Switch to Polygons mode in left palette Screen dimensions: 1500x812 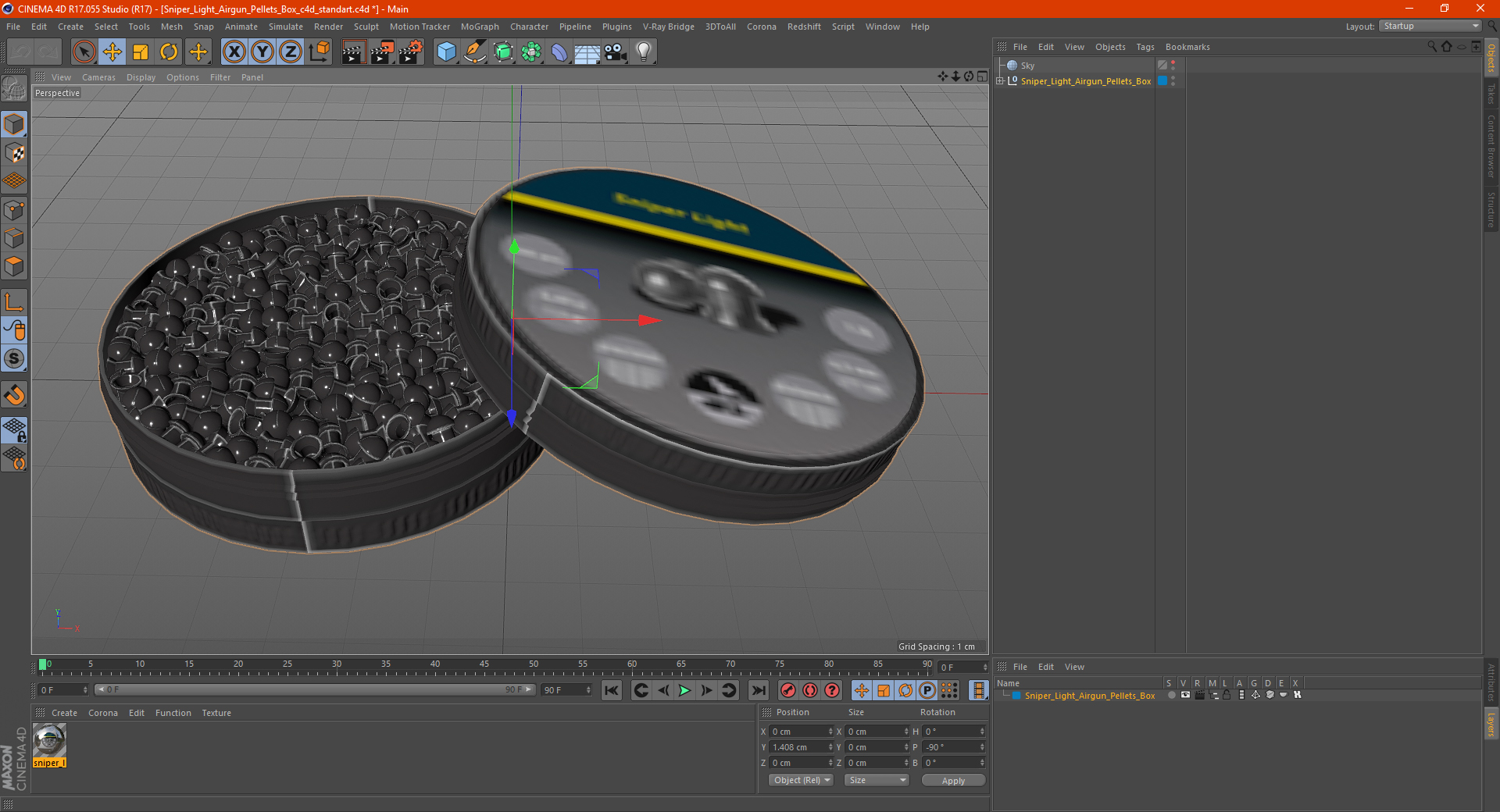14,266
